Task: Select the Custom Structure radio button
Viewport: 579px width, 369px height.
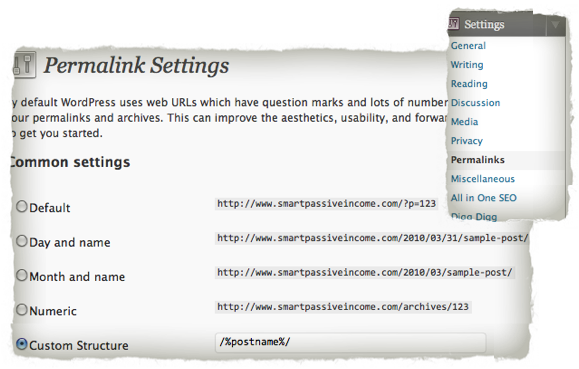Action: (22, 344)
